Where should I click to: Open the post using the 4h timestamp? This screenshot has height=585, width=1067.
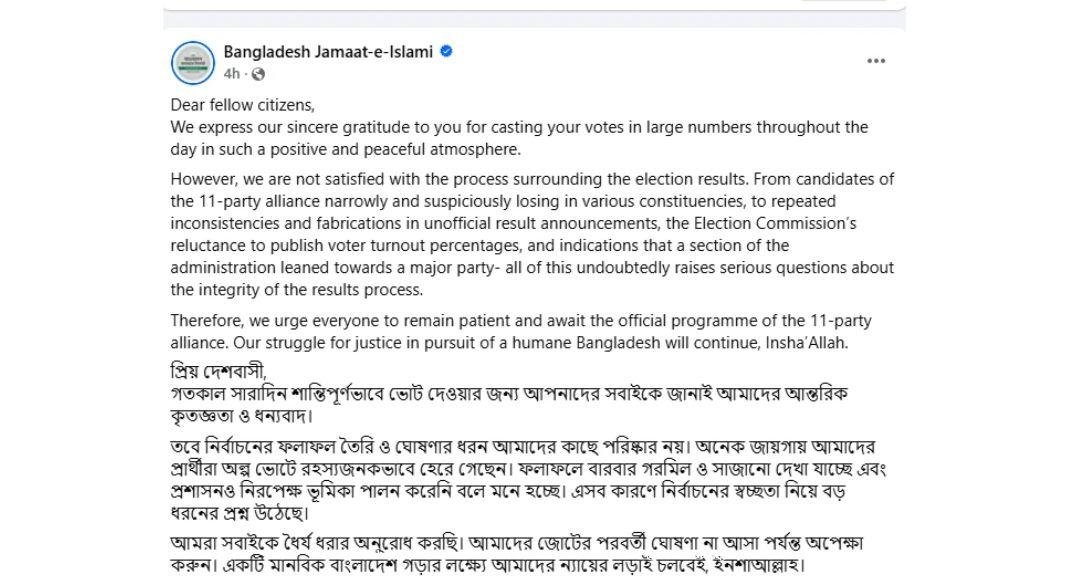click(x=230, y=71)
